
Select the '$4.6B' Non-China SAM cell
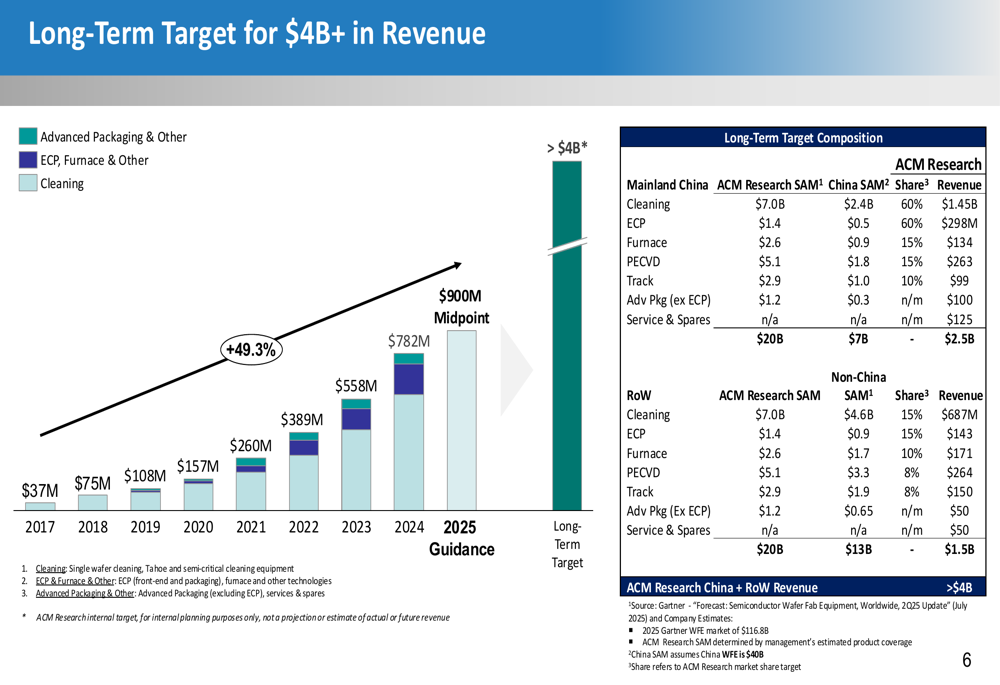(858, 415)
